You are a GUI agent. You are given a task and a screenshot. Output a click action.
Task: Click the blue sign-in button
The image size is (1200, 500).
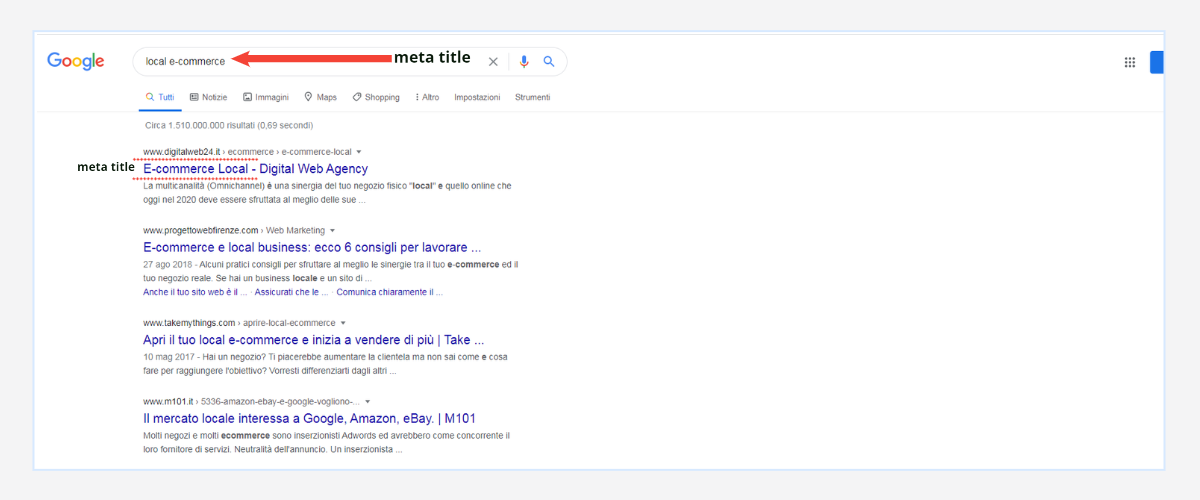[1157, 62]
